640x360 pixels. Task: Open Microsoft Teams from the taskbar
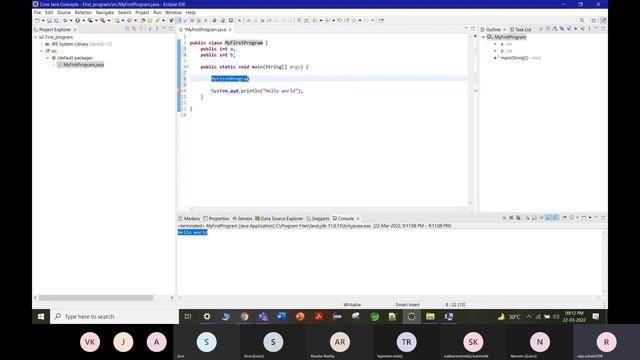coord(263,316)
